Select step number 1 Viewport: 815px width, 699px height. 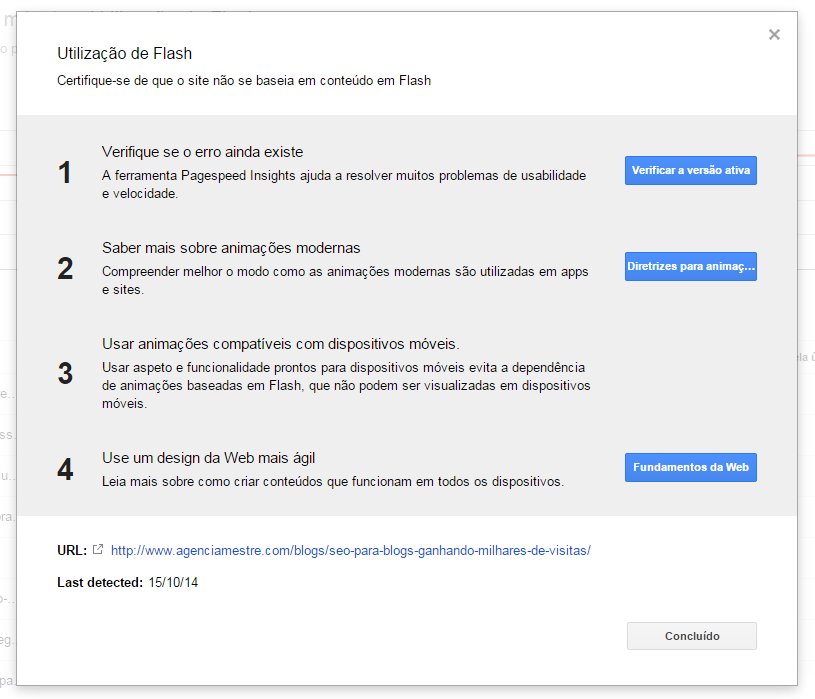(x=65, y=173)
